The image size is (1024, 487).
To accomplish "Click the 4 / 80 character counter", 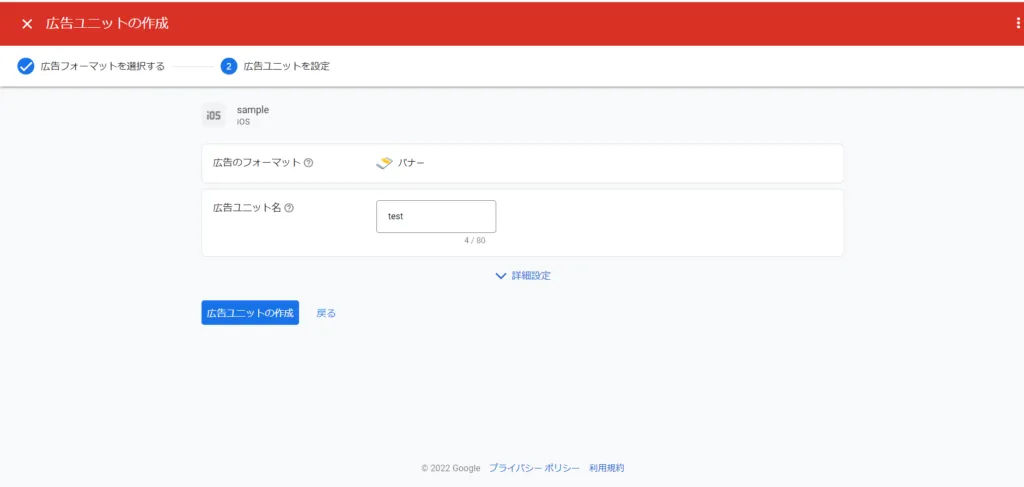I will pyautogui.click(x=475, y=241).
